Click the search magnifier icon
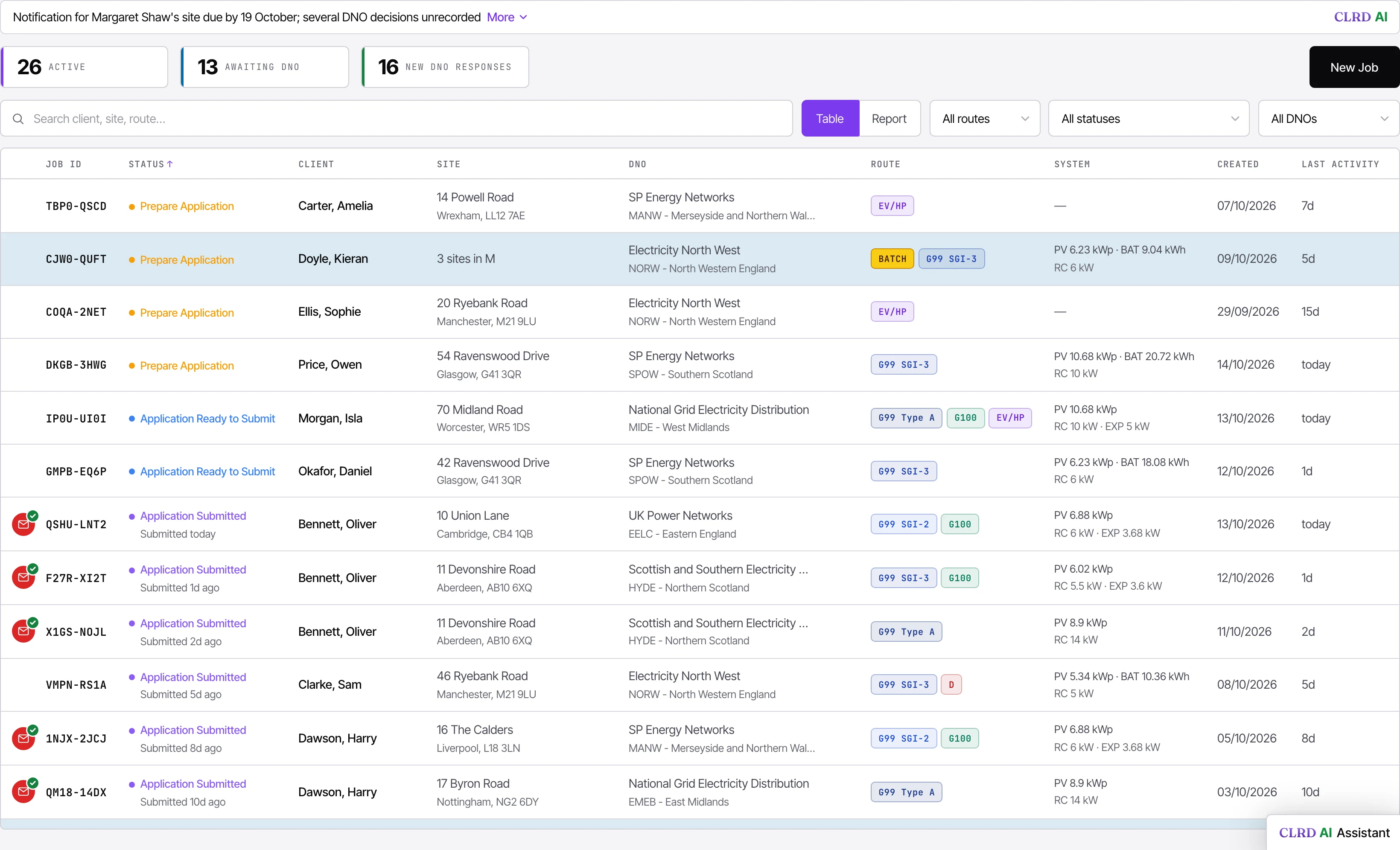Viewport: 1400px width, 850px height. point(18,119)
